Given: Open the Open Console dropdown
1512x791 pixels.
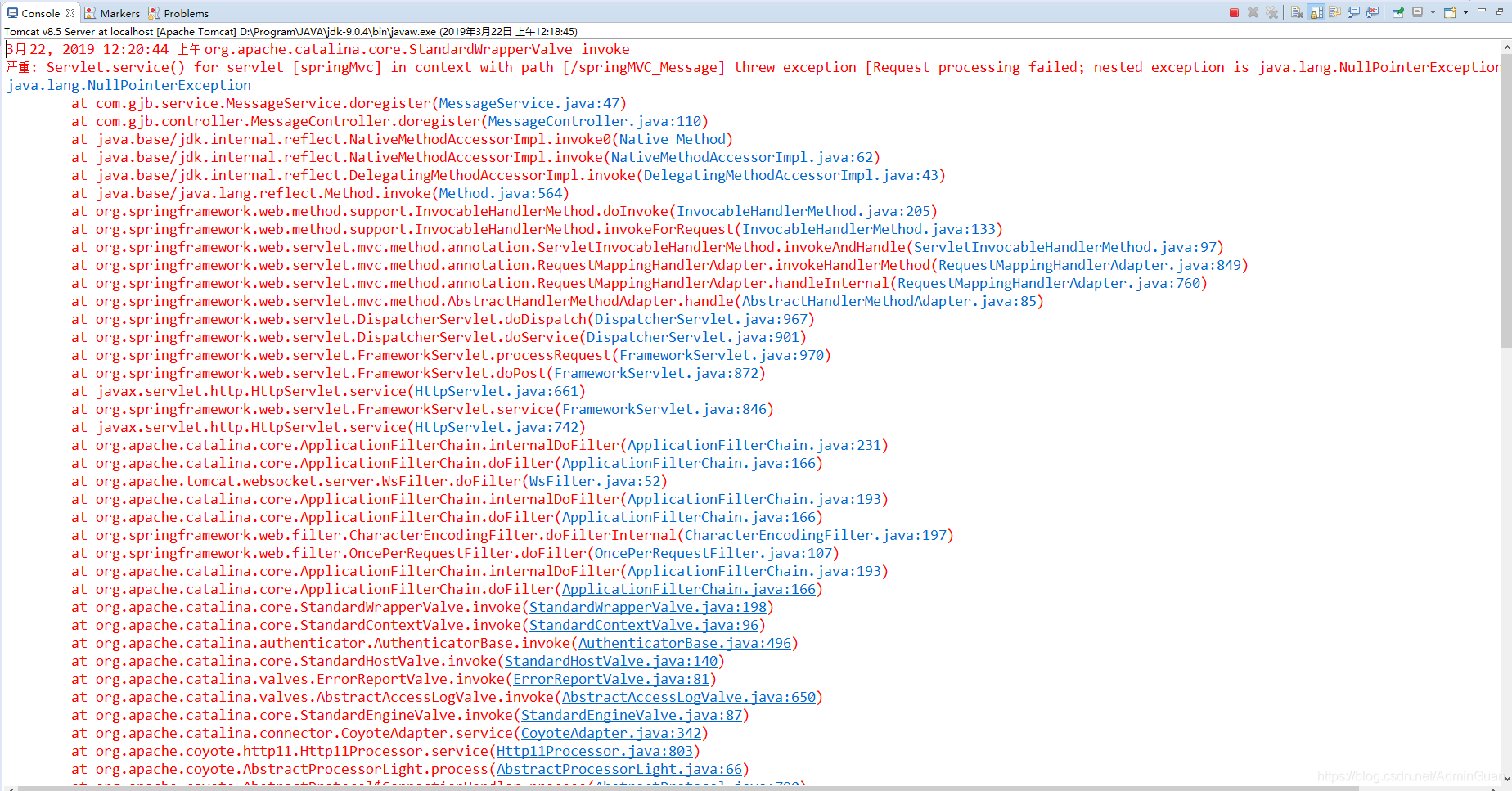Looking at the screenshot, I should (1465, 12).
